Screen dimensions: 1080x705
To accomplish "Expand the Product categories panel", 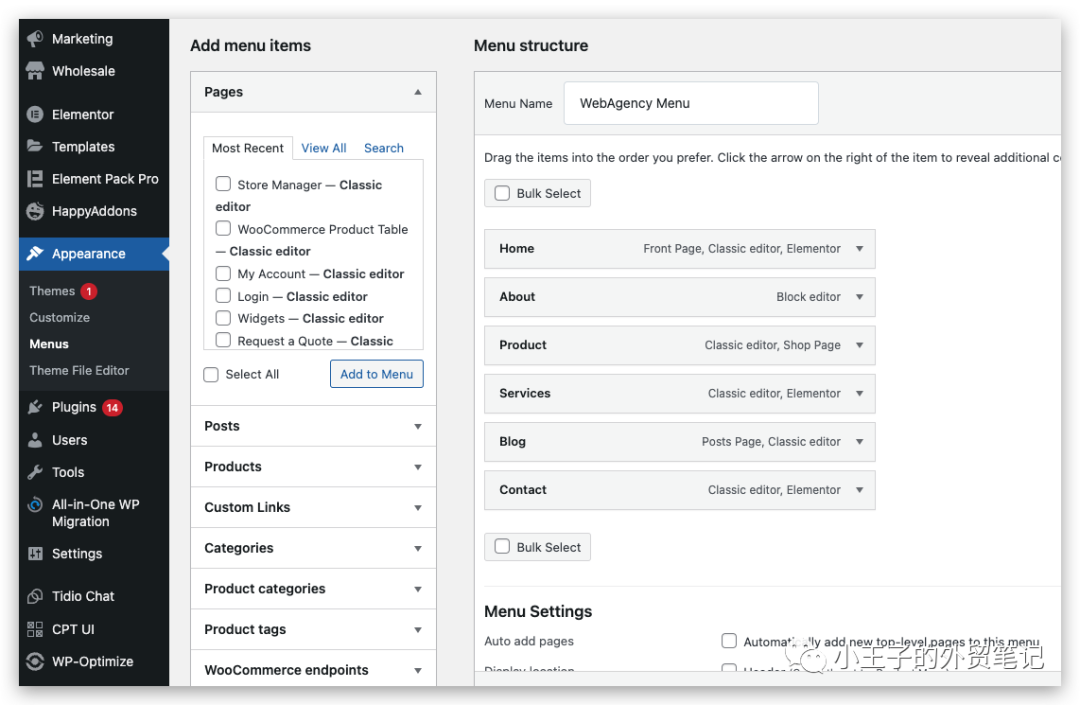I will click(417, 589).
